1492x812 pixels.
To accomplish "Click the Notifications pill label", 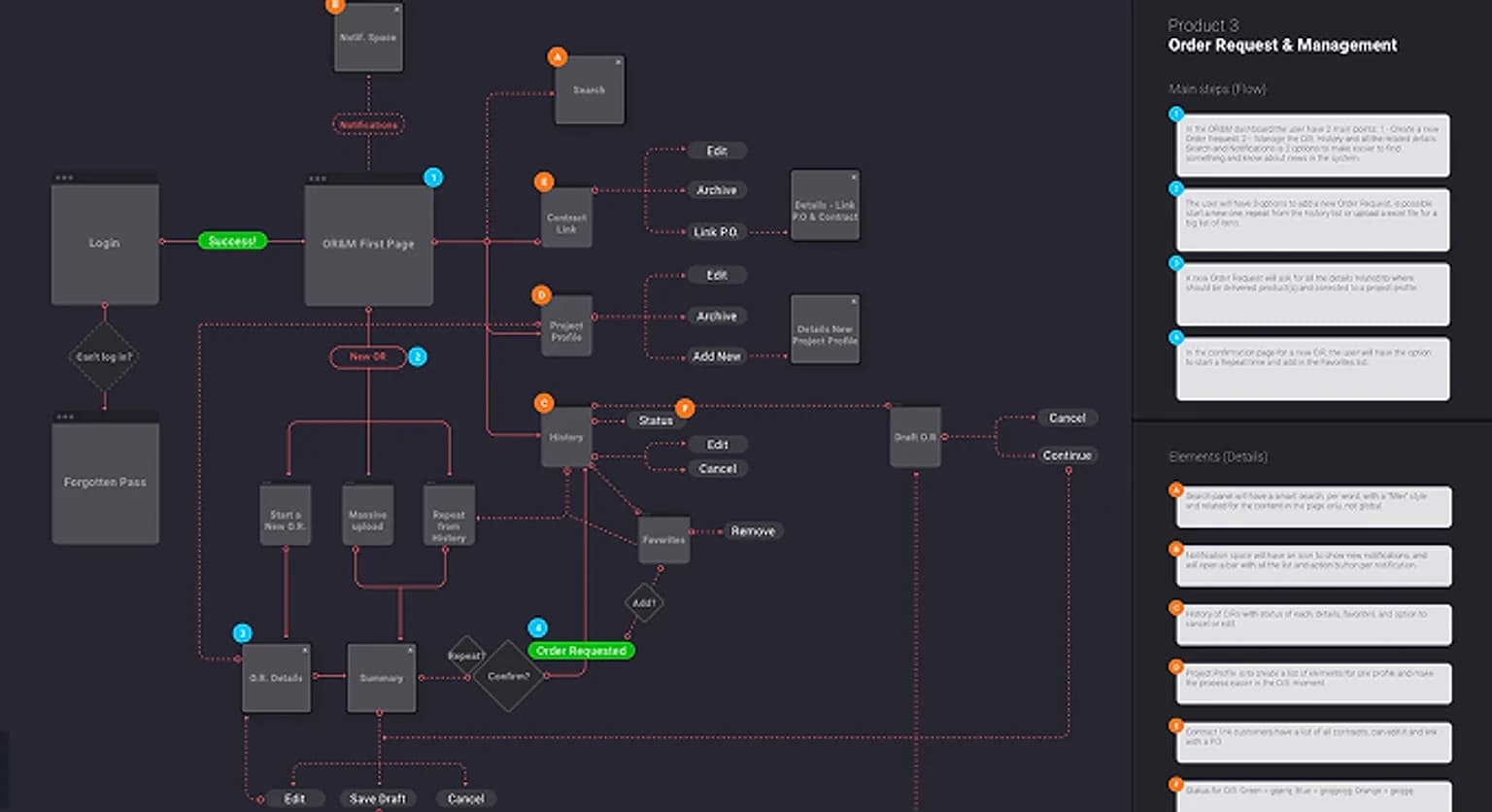I will pos(368,124).
